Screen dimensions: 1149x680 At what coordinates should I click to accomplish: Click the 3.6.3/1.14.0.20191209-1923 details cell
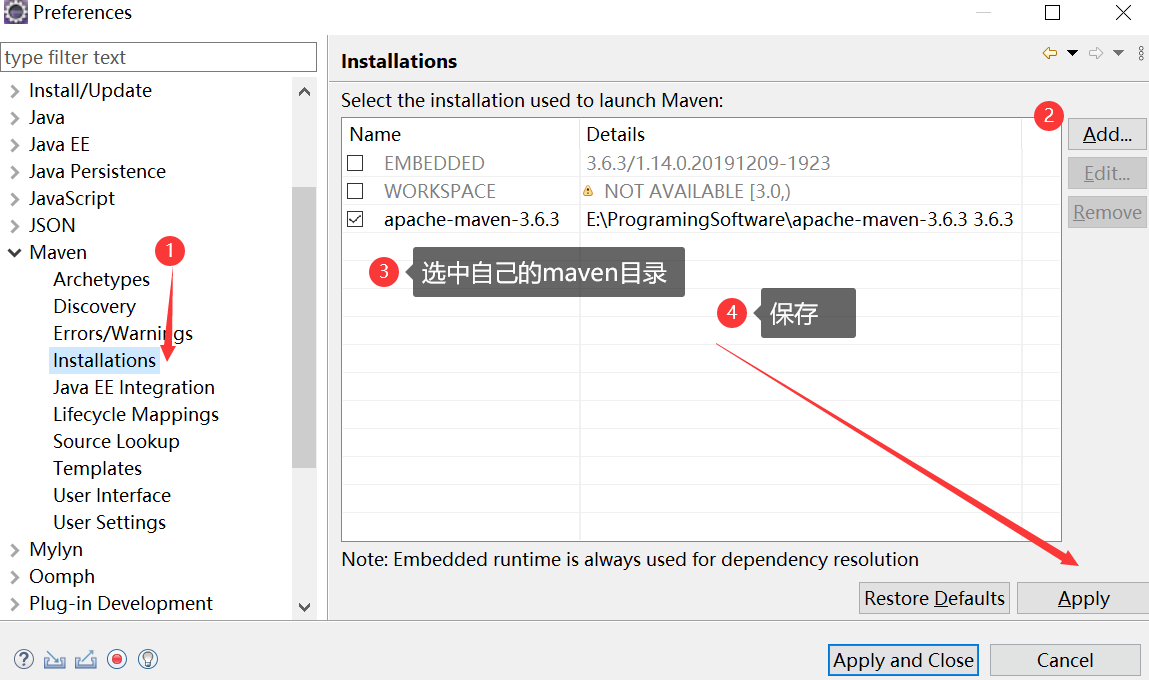(708, 163)
